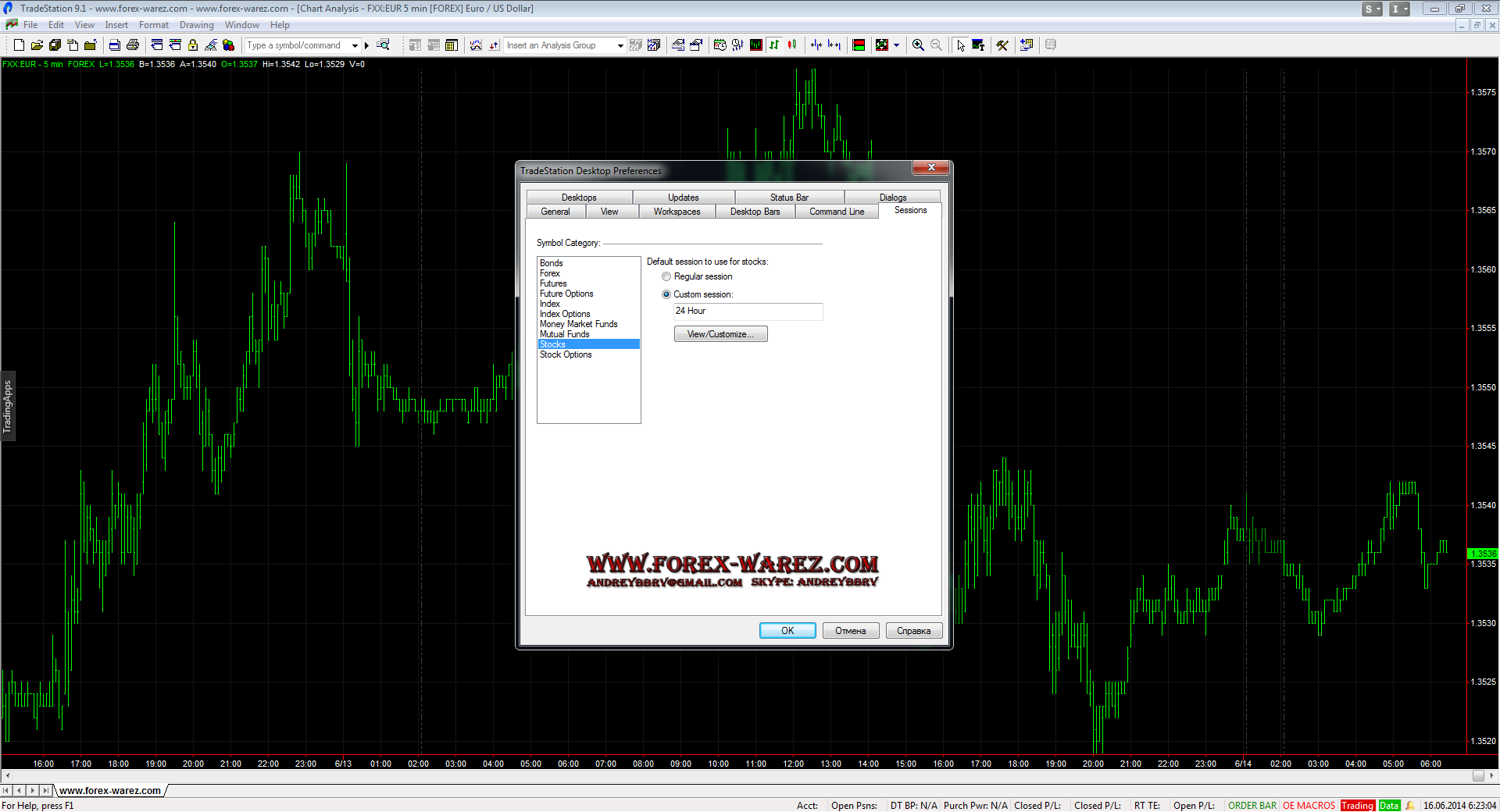1500x812 pixels.
Task: Click the open folder toolbar icon
Action: [37, 45]
